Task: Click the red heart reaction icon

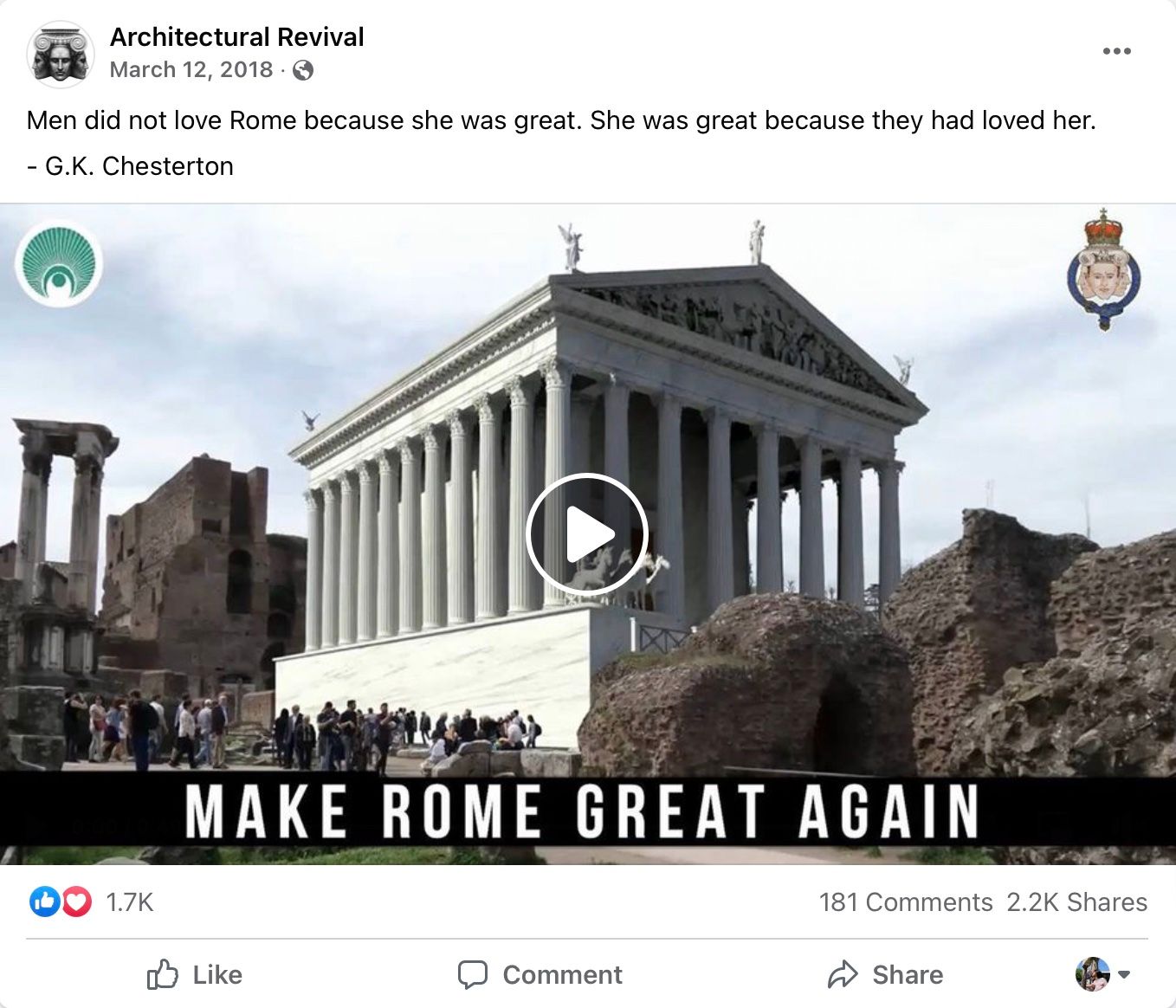Action: [76, 902]
